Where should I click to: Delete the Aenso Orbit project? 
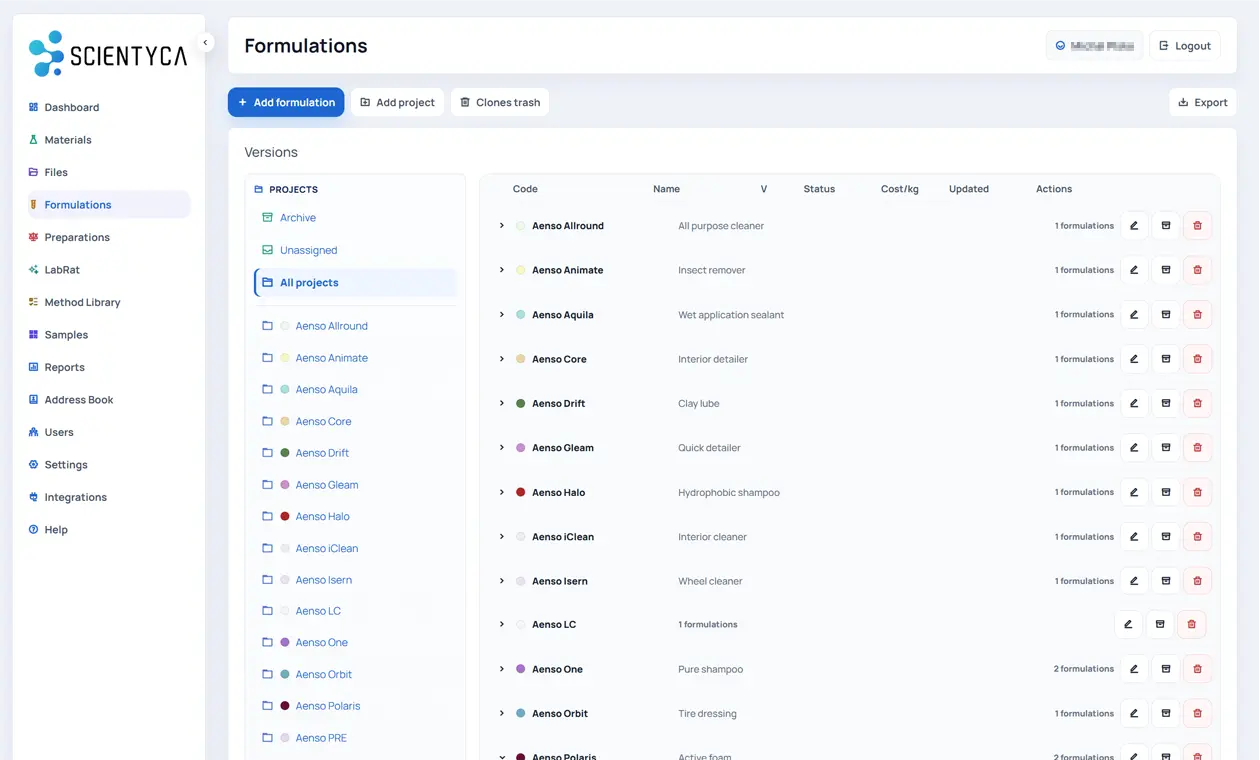[1198, 714]
